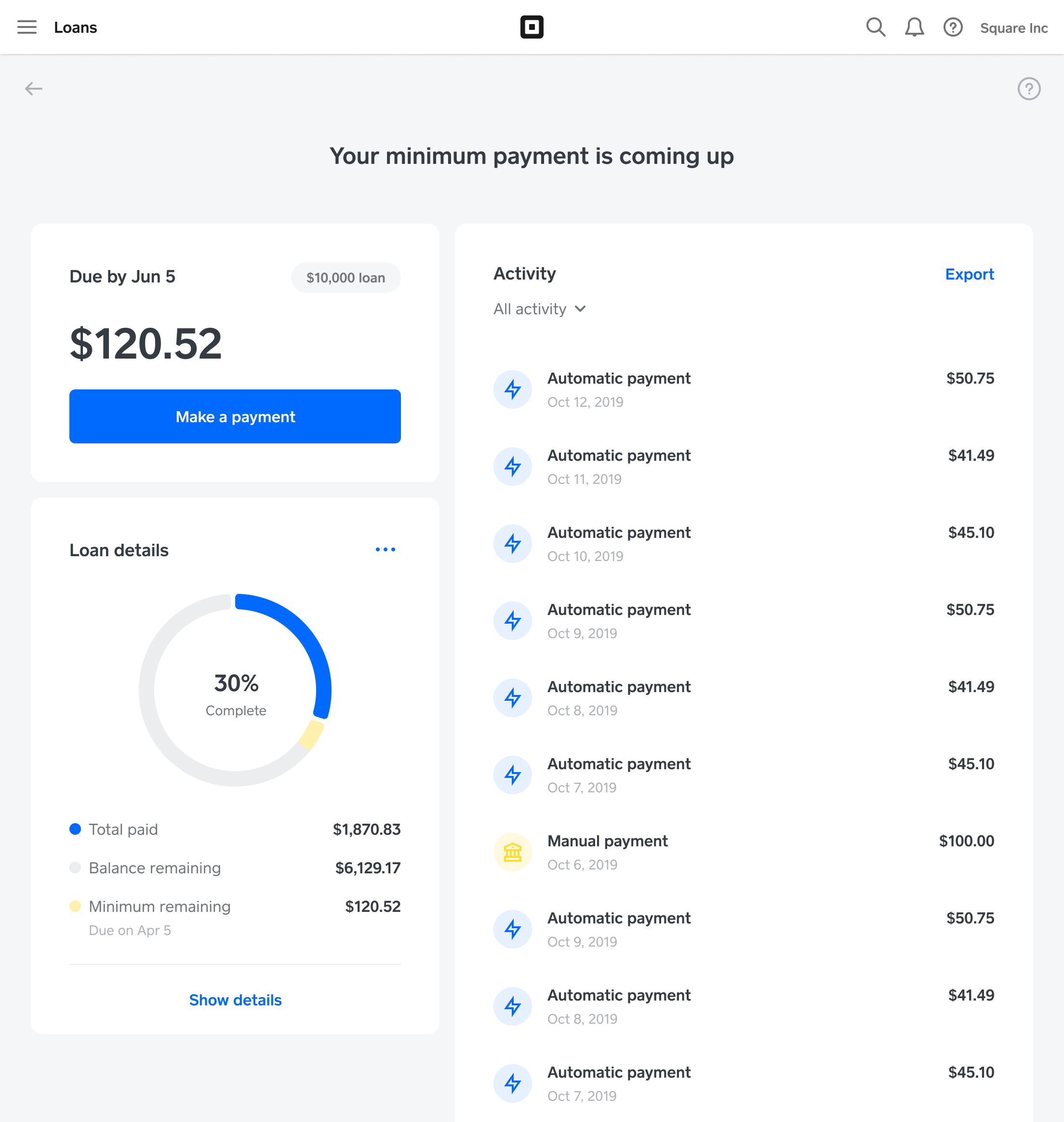
Task: Show details by clicking Show details link
Action: 234,999
